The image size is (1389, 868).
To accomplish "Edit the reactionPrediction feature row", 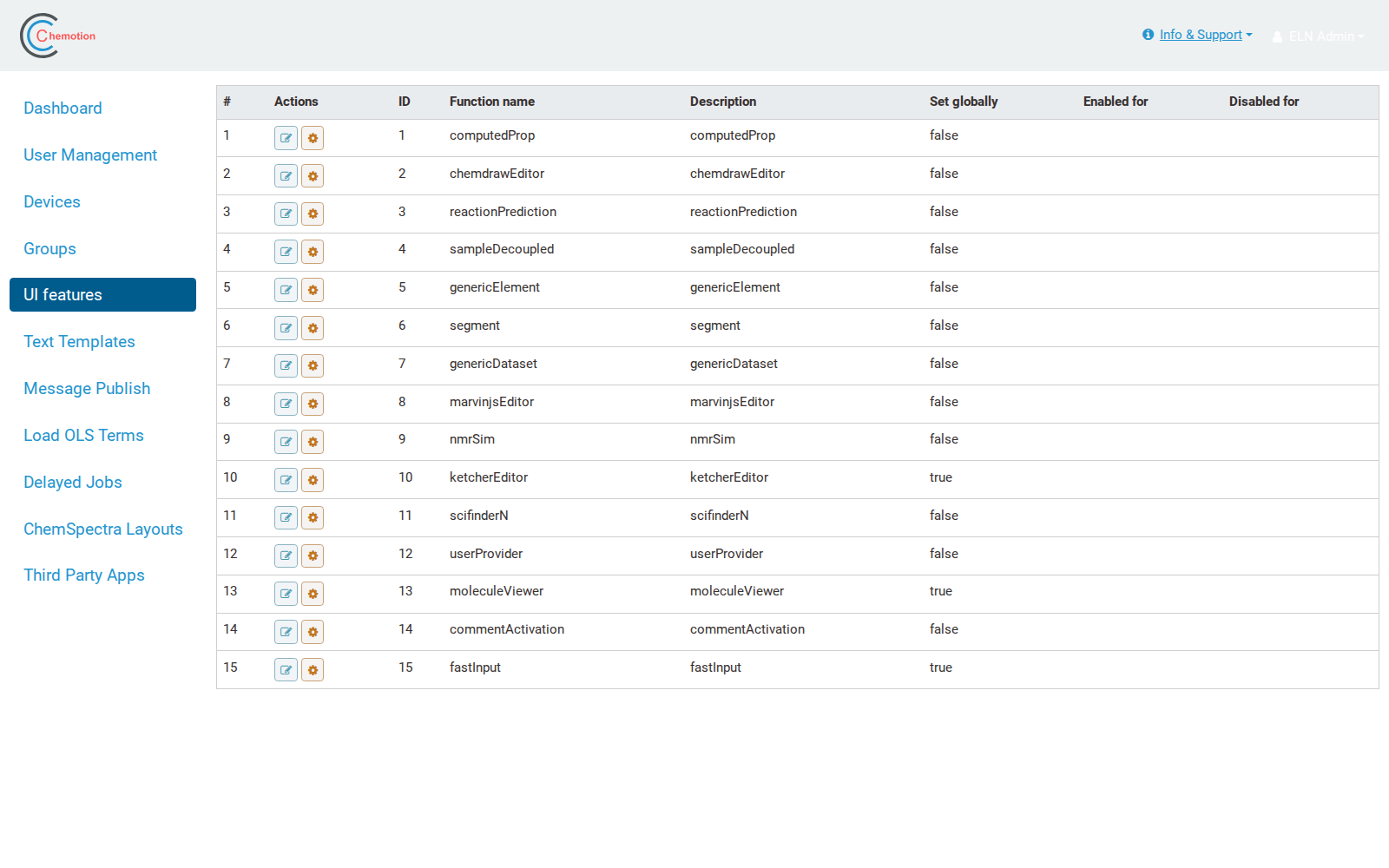I will click(286, 214).
